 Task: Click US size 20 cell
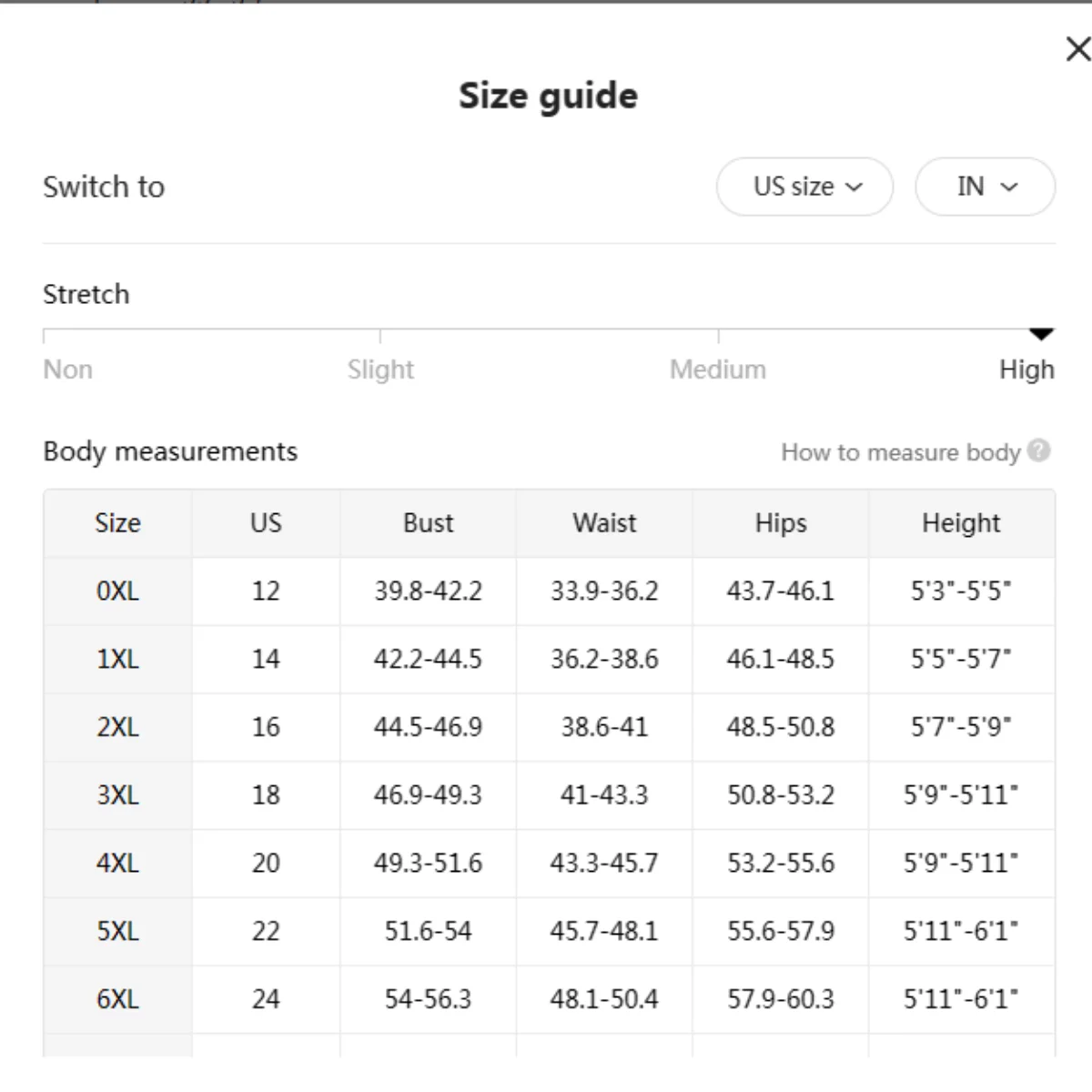coord(266,864)
